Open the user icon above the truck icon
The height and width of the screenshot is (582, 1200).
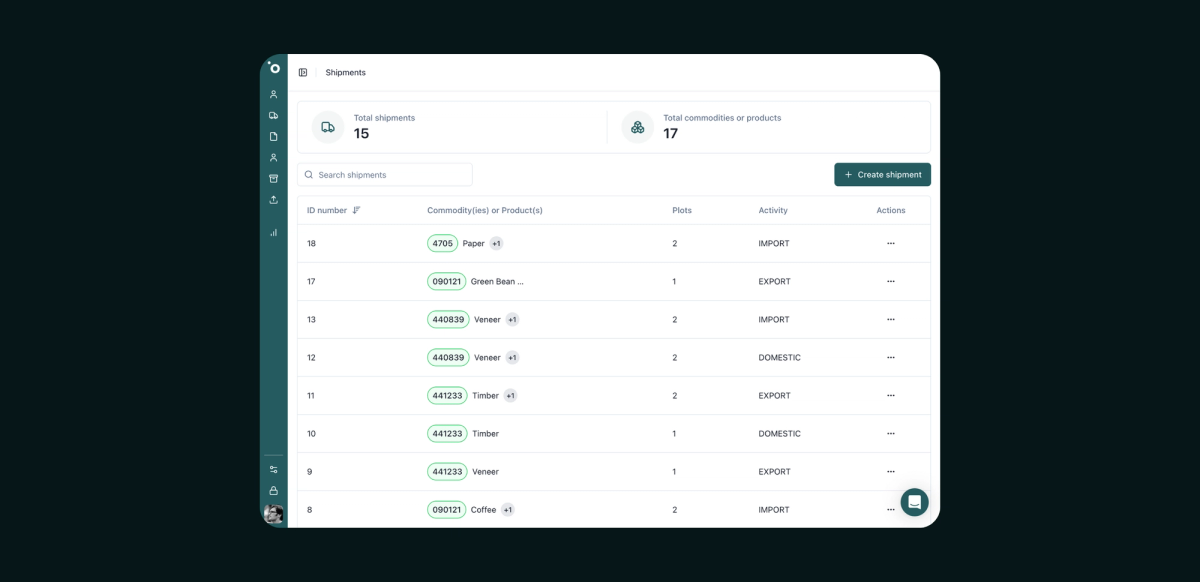click(274, 94)
